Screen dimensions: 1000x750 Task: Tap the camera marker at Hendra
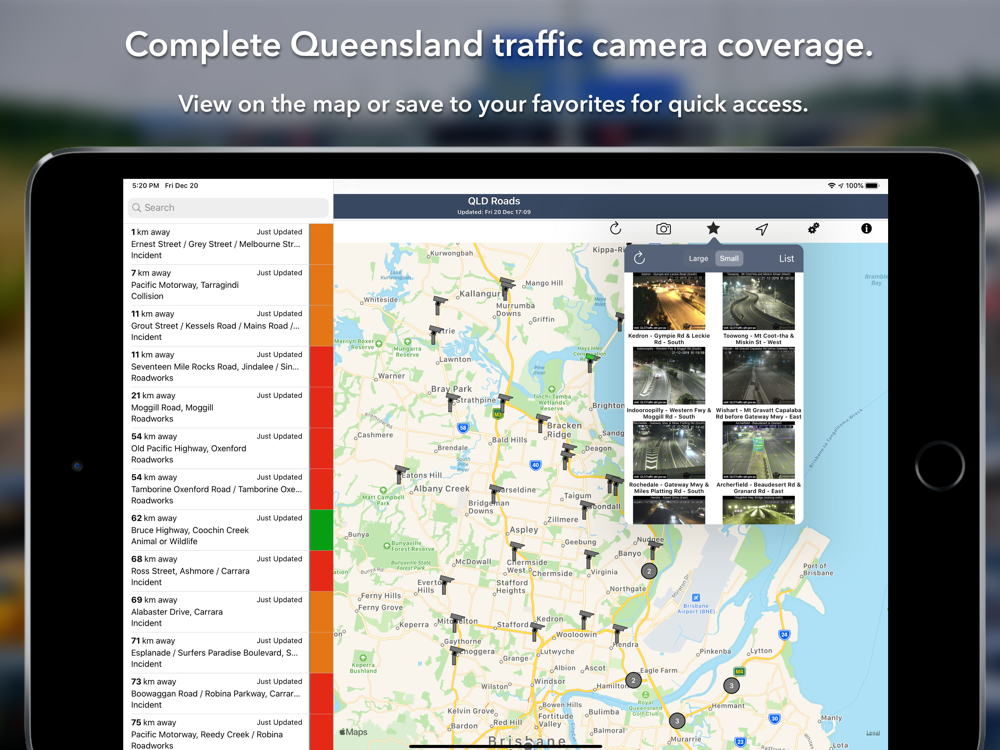pyautogui.click(x=619, y=633)
